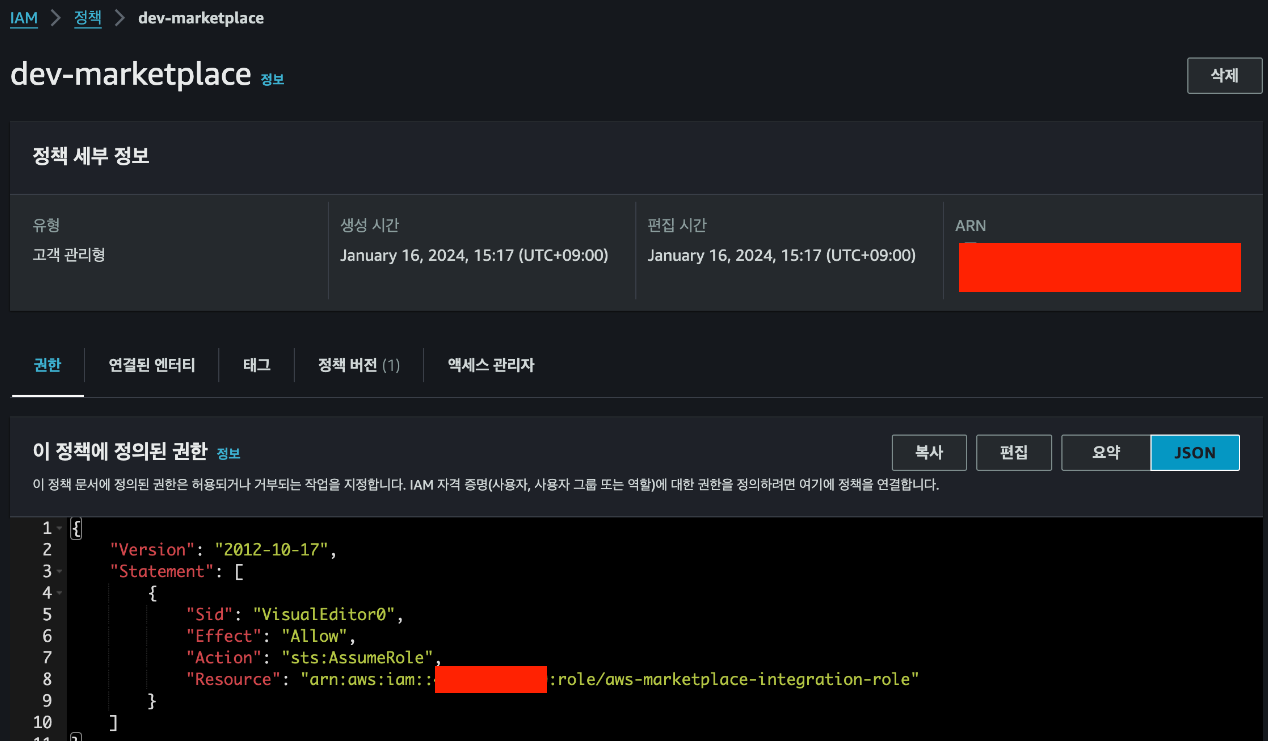Collapse the statement object at line 4
The image size is (1268, 741).
(x=60, y=593)
